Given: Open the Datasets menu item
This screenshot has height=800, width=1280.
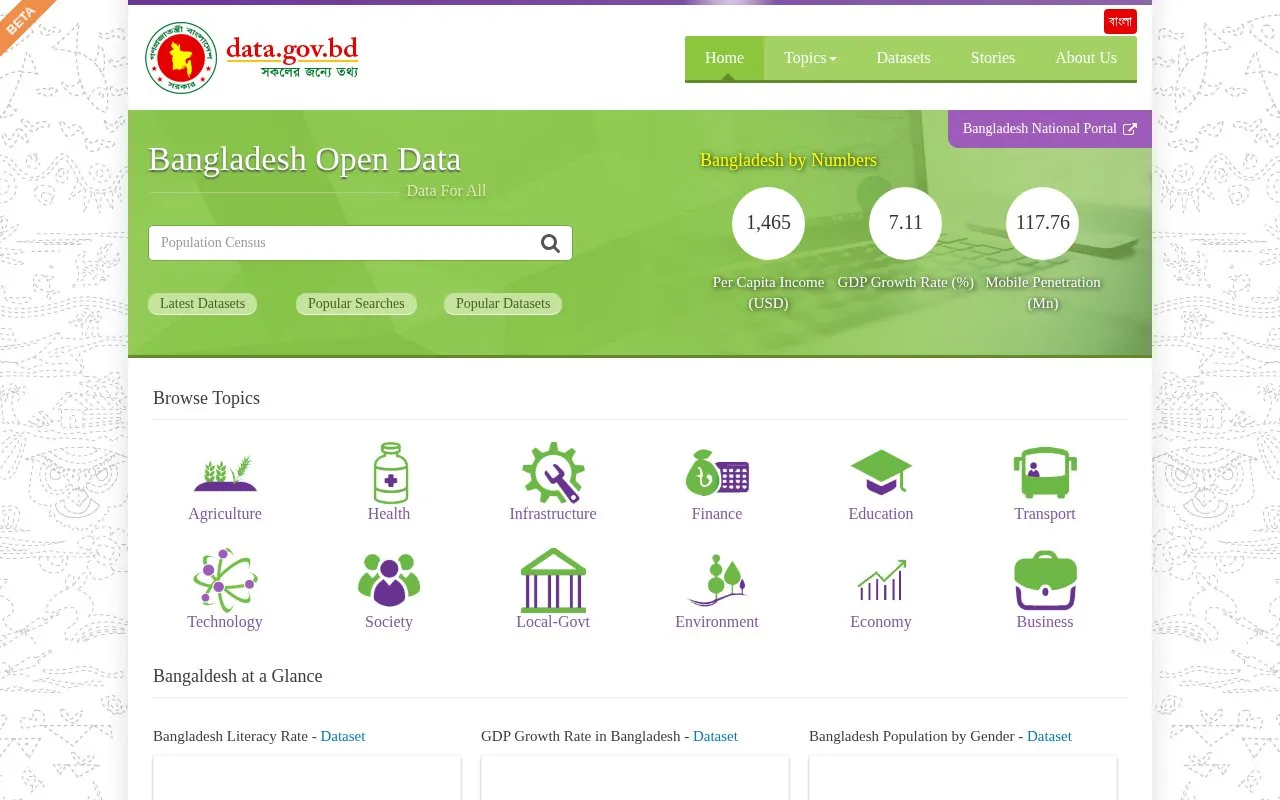Looking at the screenshot, I should [x=903, y=58].
